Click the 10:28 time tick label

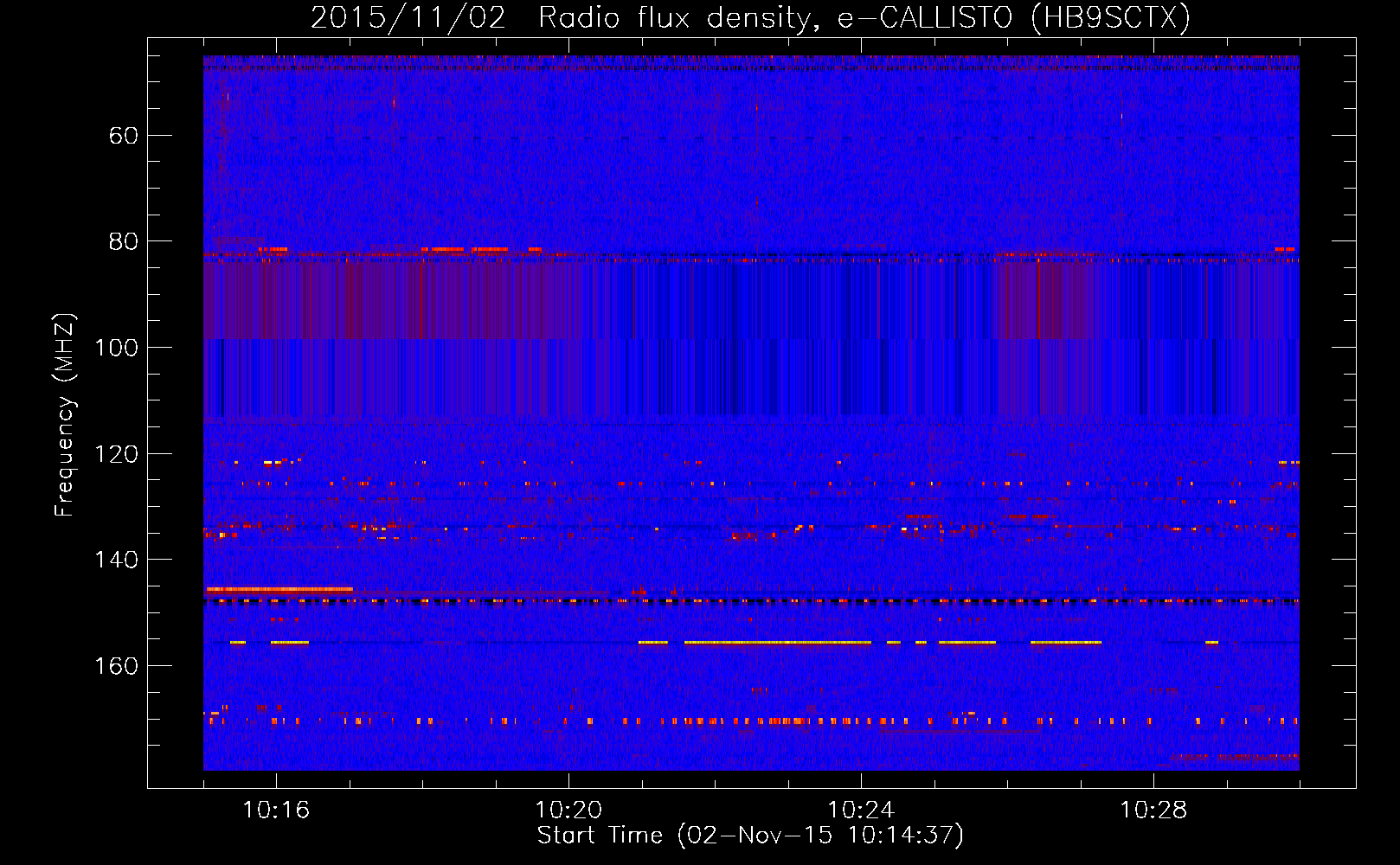1153,811
